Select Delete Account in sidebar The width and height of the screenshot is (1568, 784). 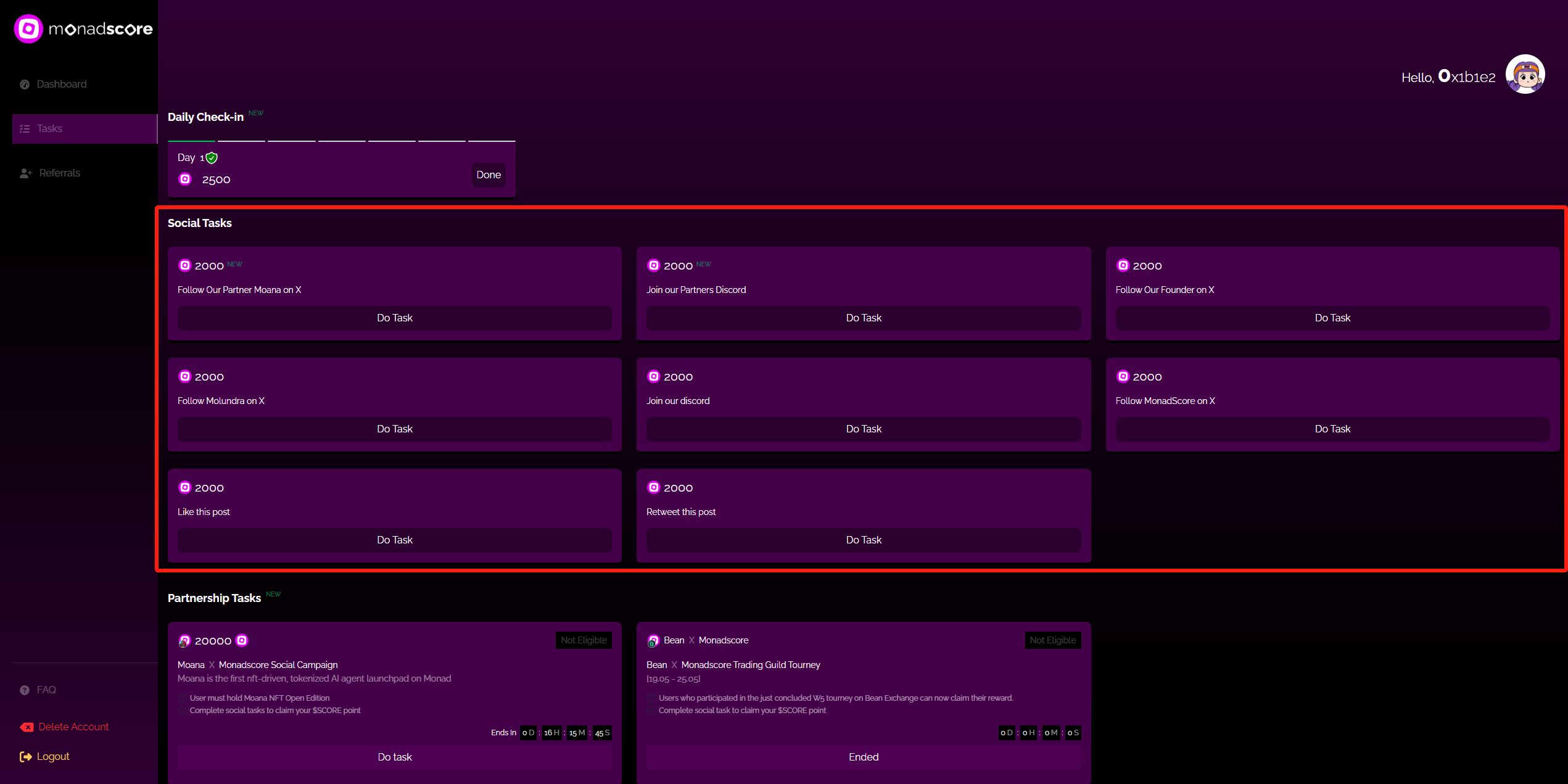tap(65, 727)
